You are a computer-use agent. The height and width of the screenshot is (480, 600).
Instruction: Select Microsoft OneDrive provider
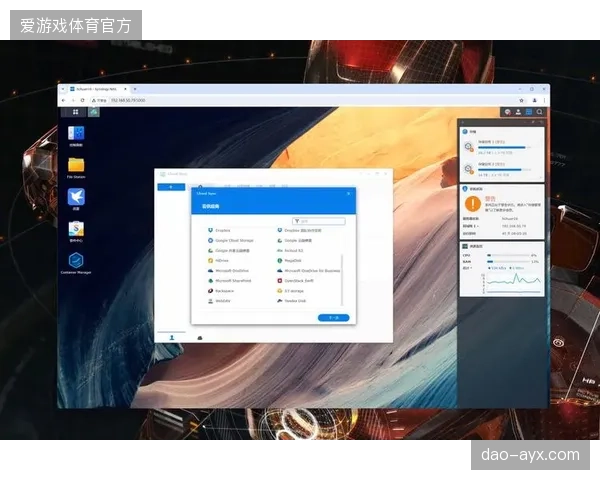pyautogui.click(x=228, y=271)
